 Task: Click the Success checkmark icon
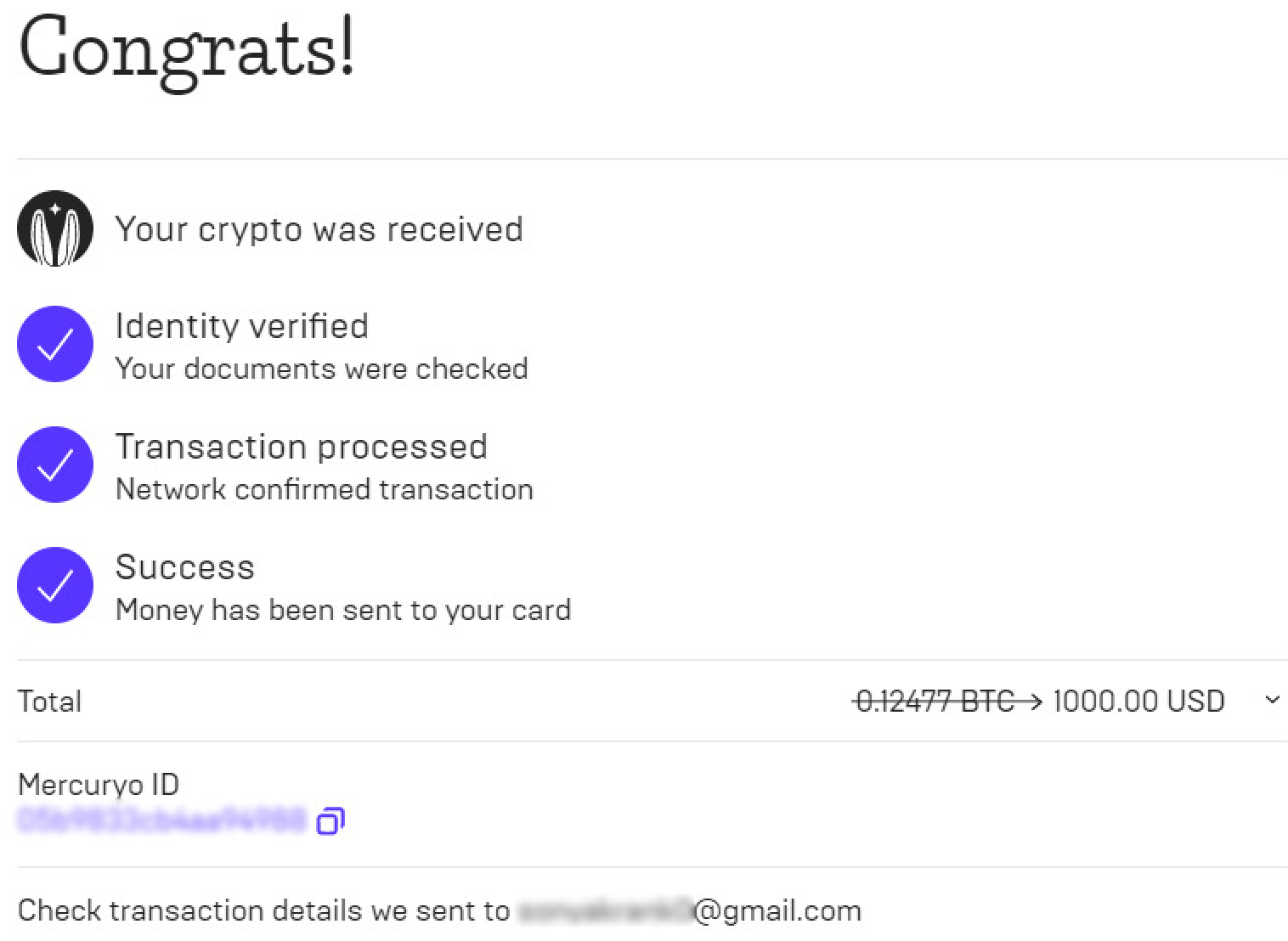click(x=55, y=585)
